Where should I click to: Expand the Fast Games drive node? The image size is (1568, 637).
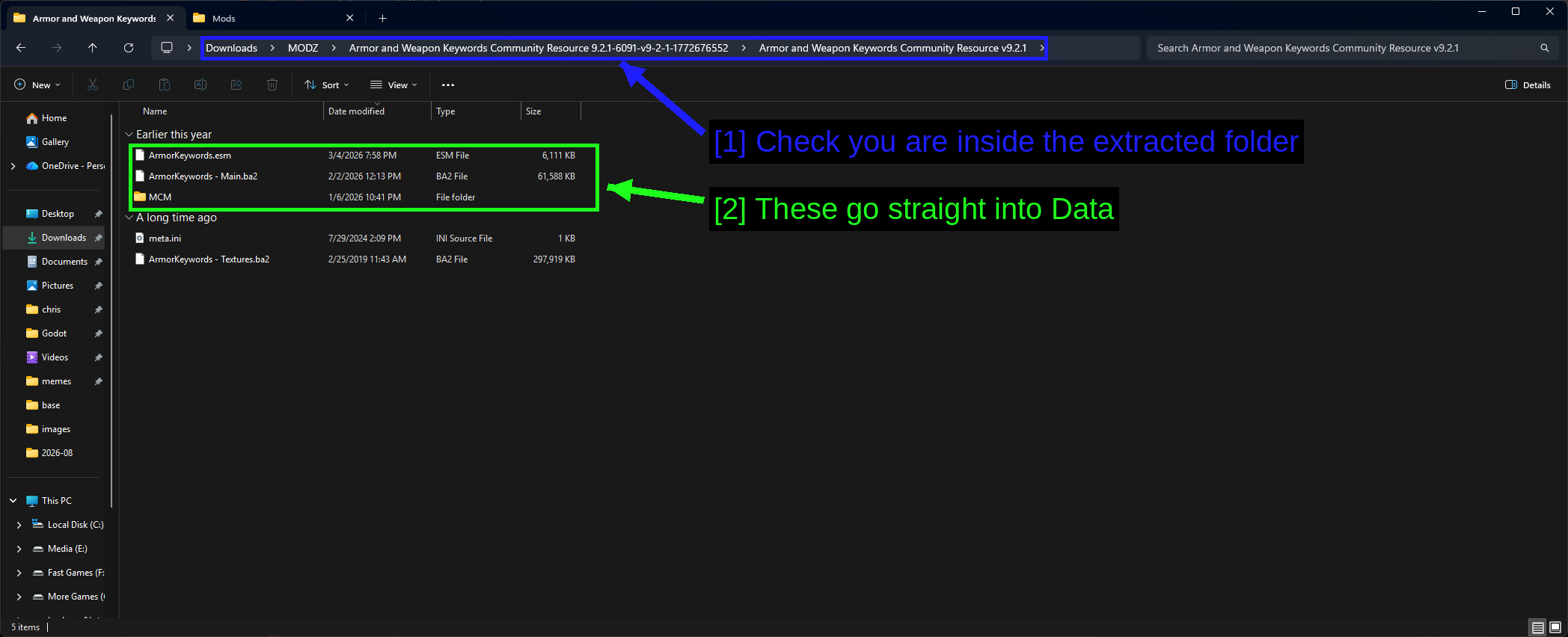pos(19,573)
